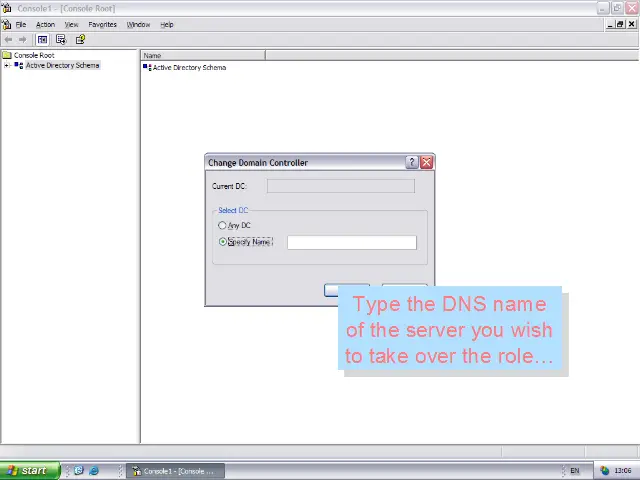This screenshot has height=480, width=640.
Task: Select the Any DC radio button
Action: [223, 225]
